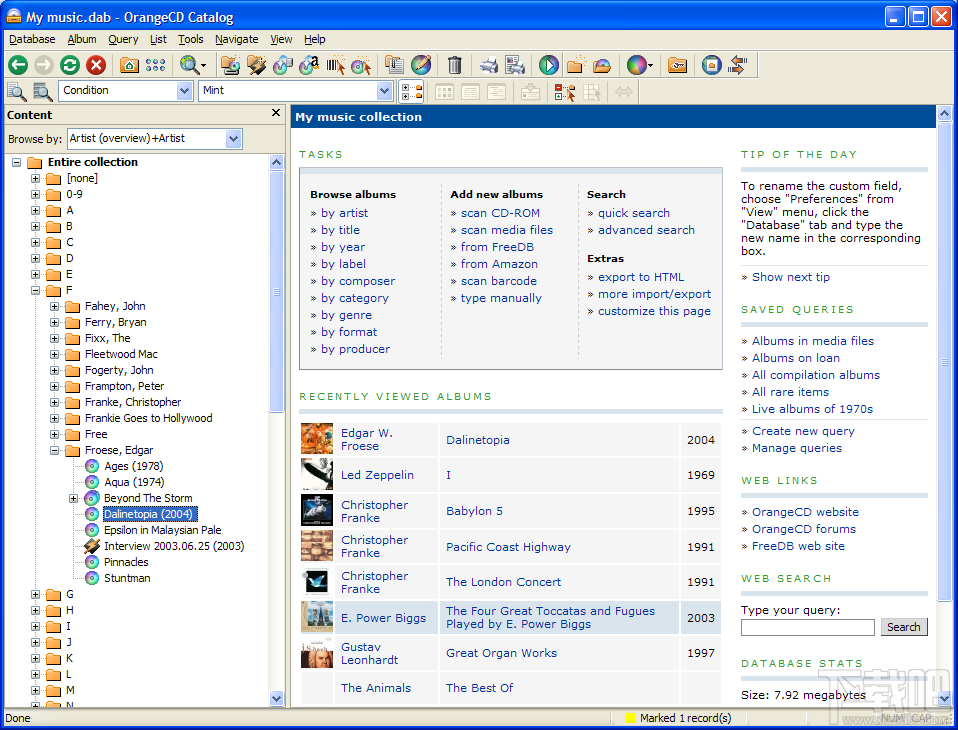
Task: Click the Search button under Web Search
Action: (903, 627)
